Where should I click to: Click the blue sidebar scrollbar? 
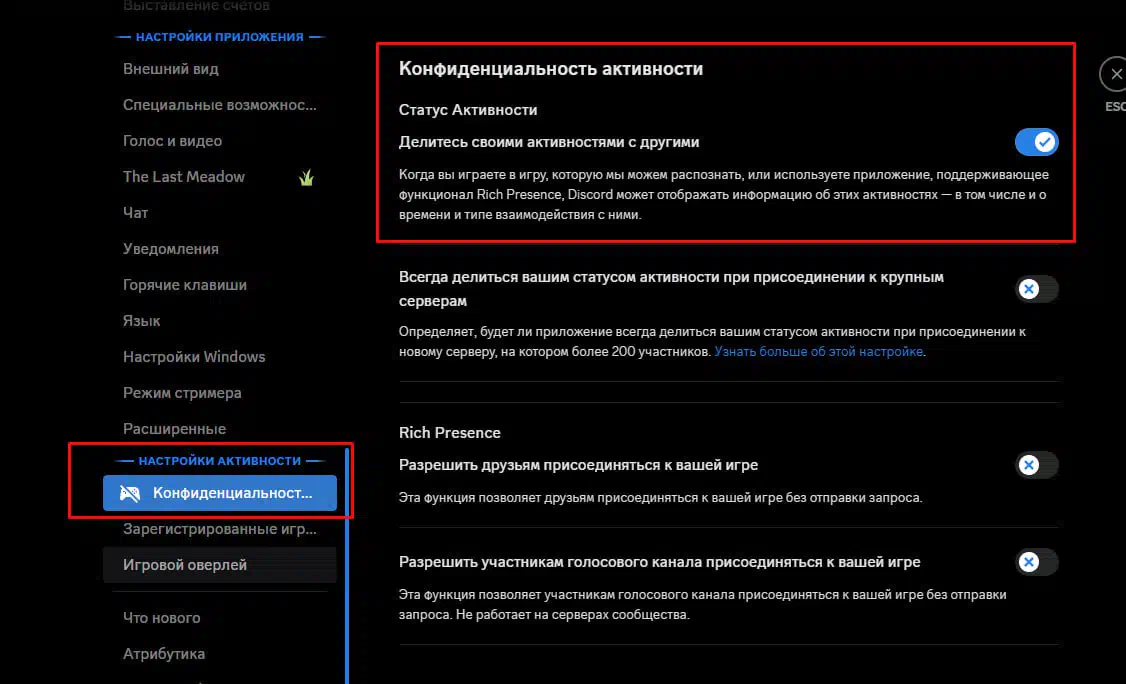(x=347, y=566)
